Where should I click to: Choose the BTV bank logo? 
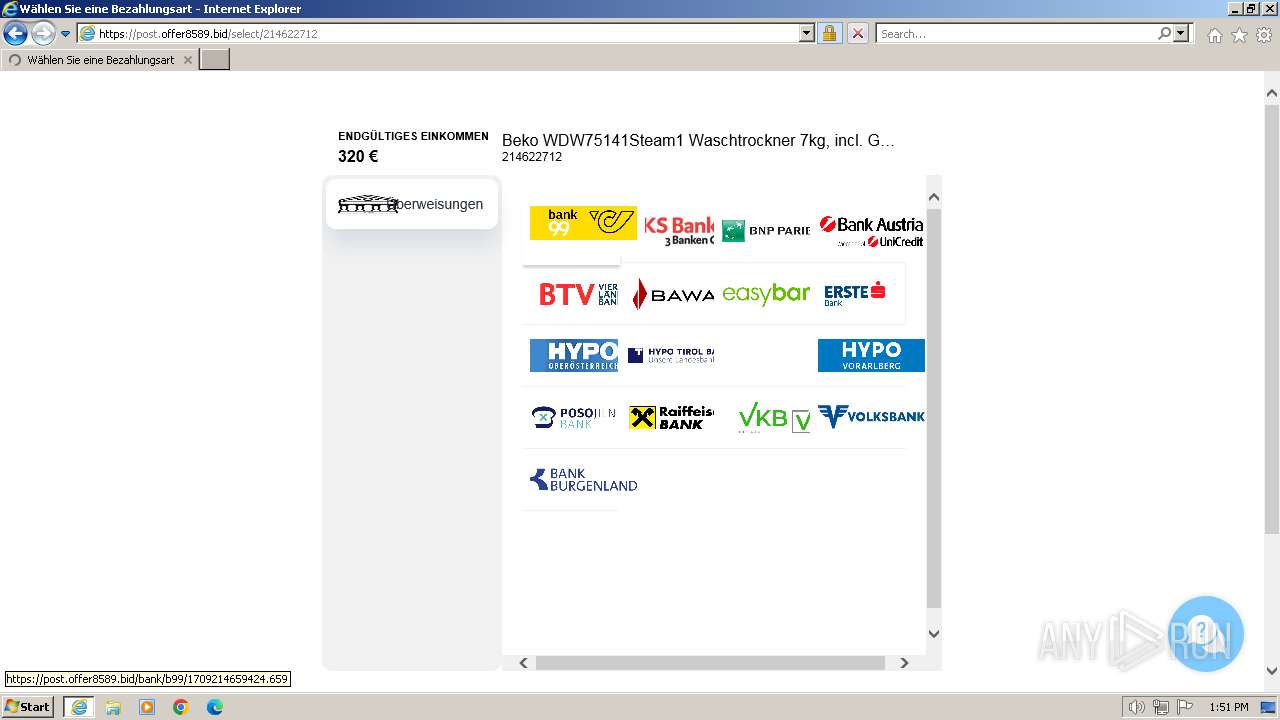(578, 294)
